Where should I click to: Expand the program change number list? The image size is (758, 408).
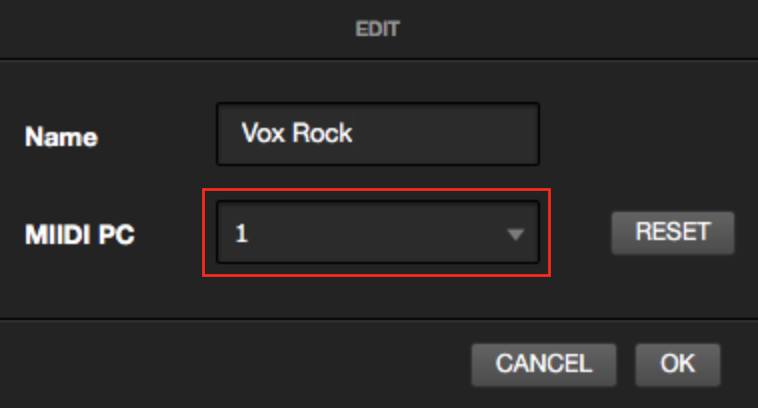point(378,233)
